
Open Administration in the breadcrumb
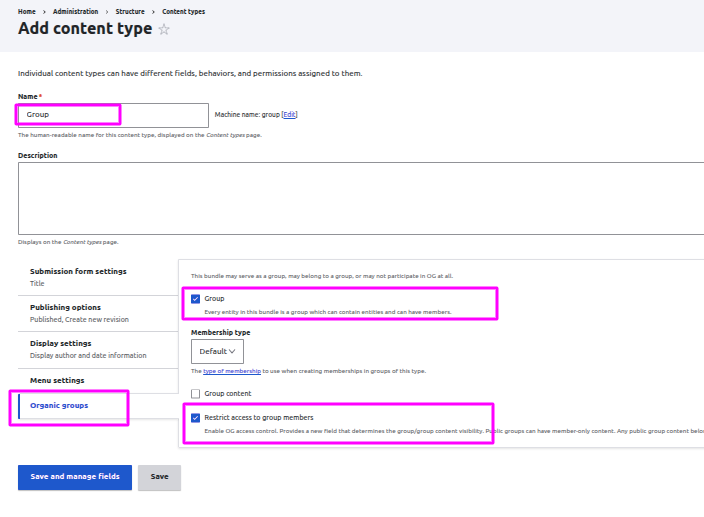click(76, 11)
